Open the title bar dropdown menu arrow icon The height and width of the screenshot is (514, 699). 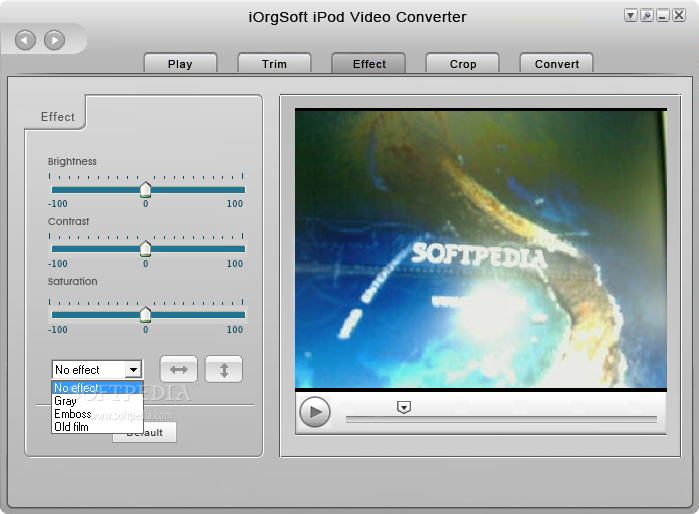630,16
